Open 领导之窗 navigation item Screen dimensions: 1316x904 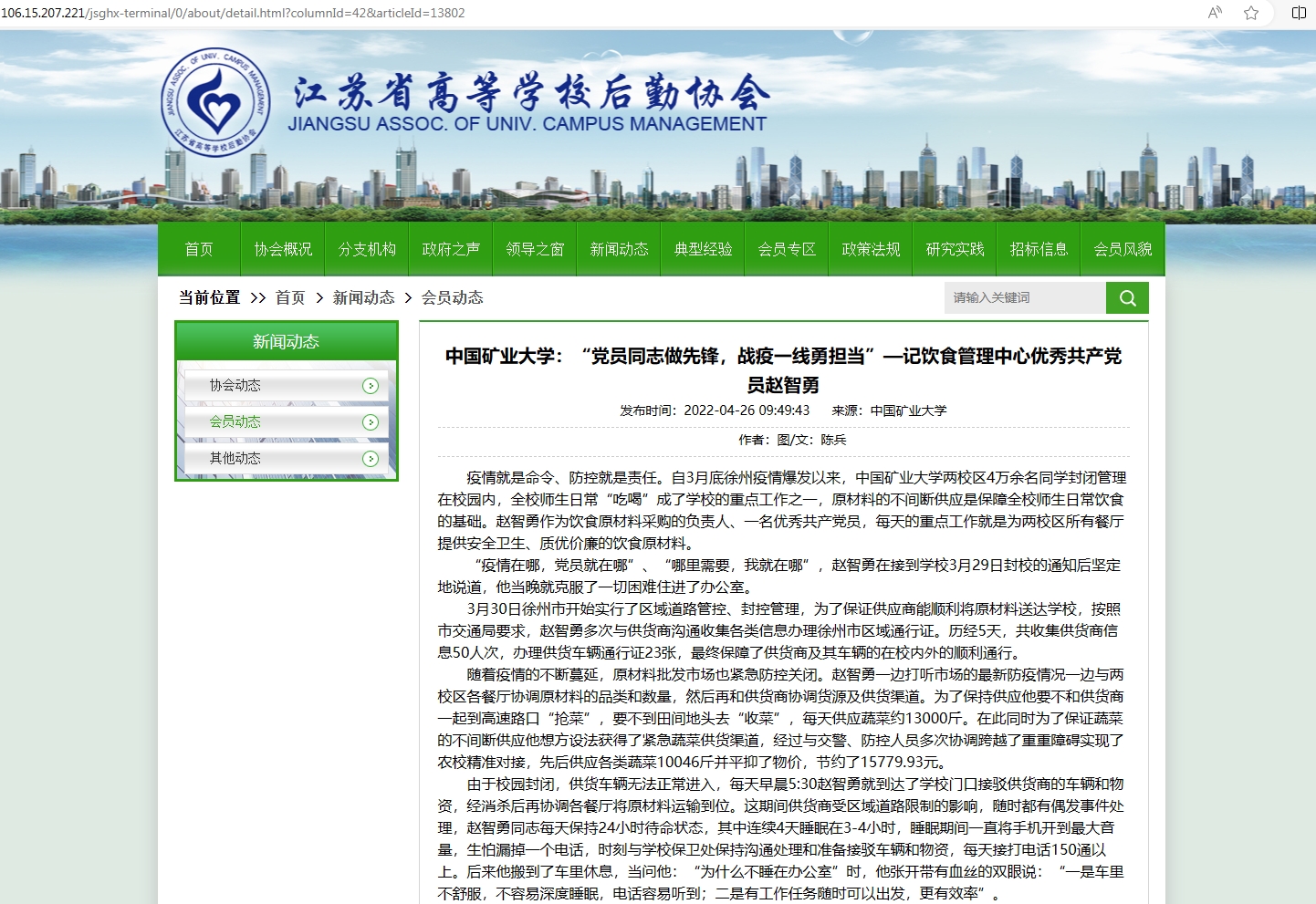click(535, 249)
